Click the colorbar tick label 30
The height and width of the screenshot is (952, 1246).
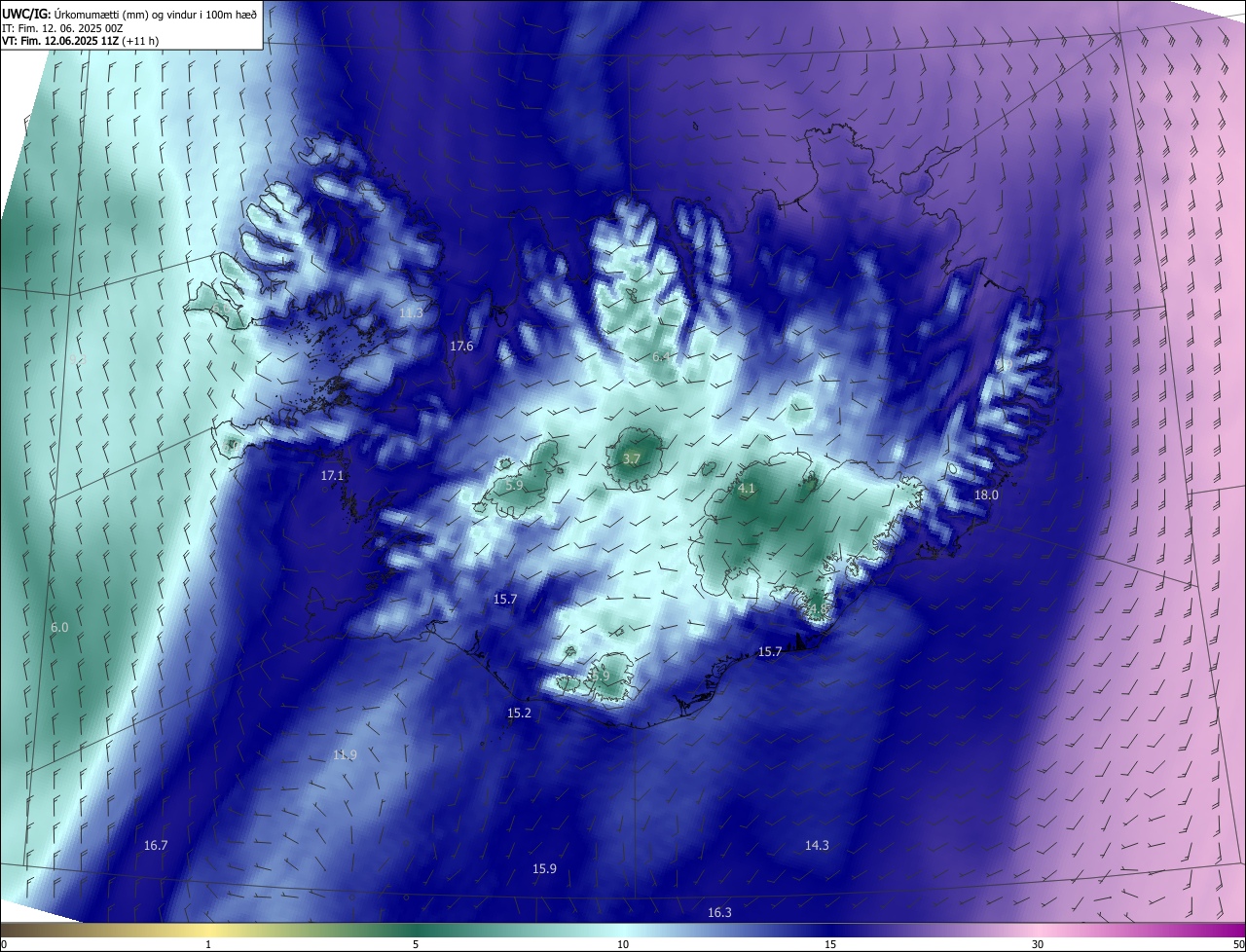coord(1038,945)
